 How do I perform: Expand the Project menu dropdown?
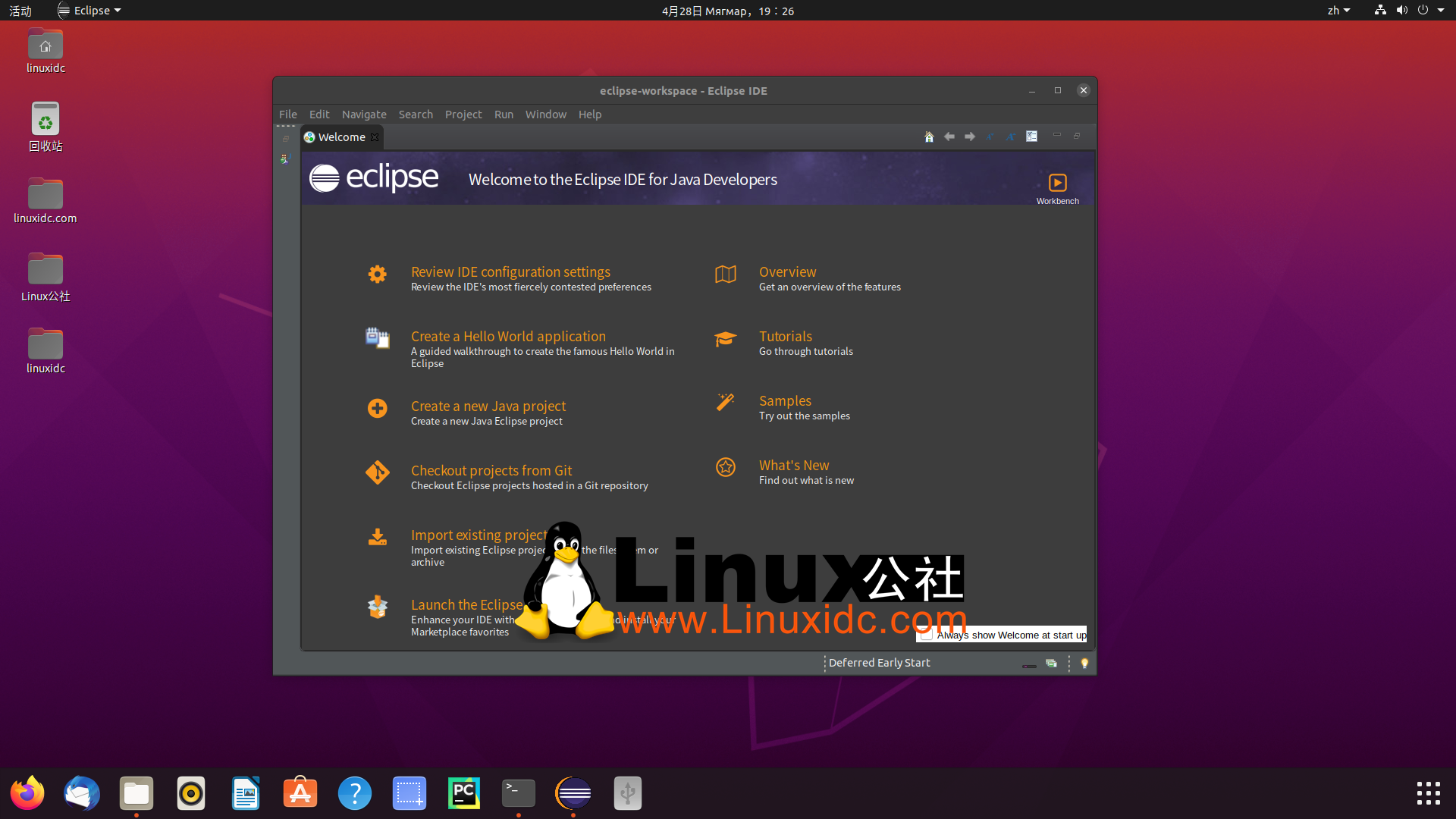pos(462,114)
